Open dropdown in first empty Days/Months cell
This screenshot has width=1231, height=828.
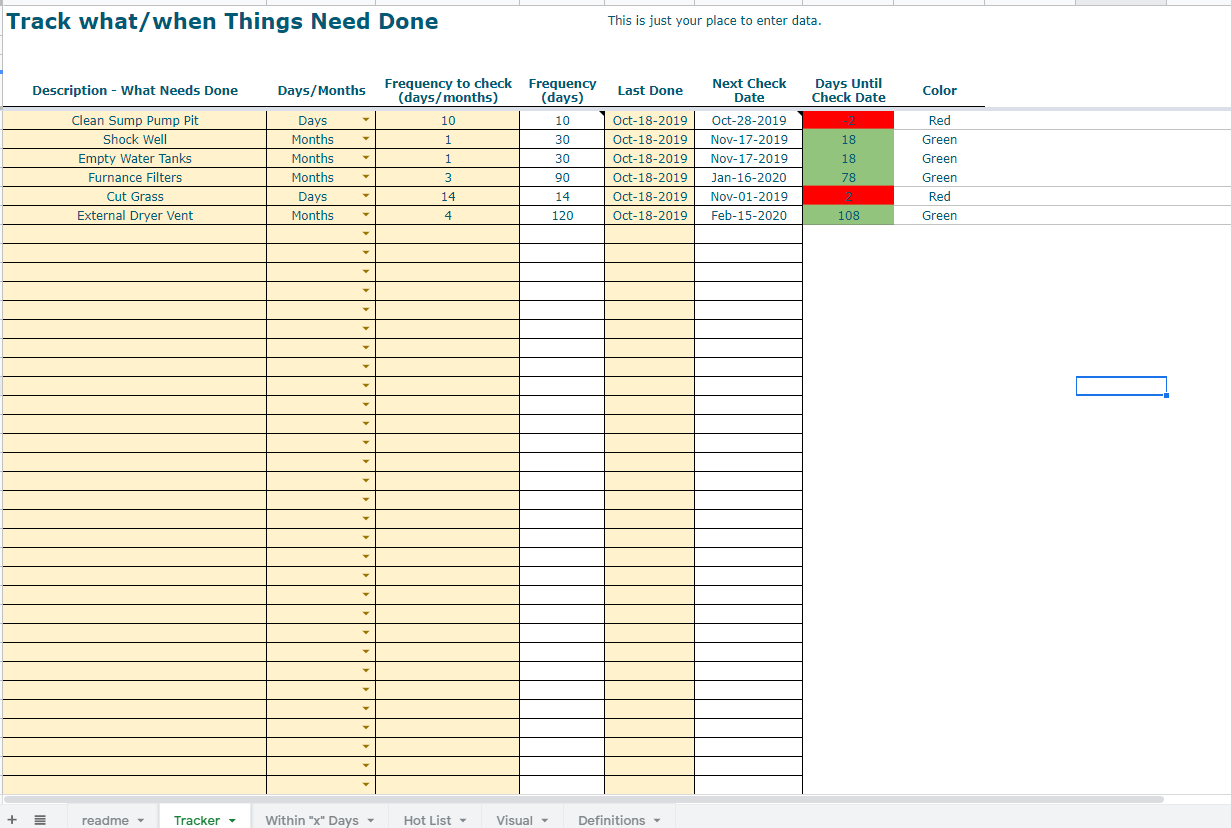366,233
